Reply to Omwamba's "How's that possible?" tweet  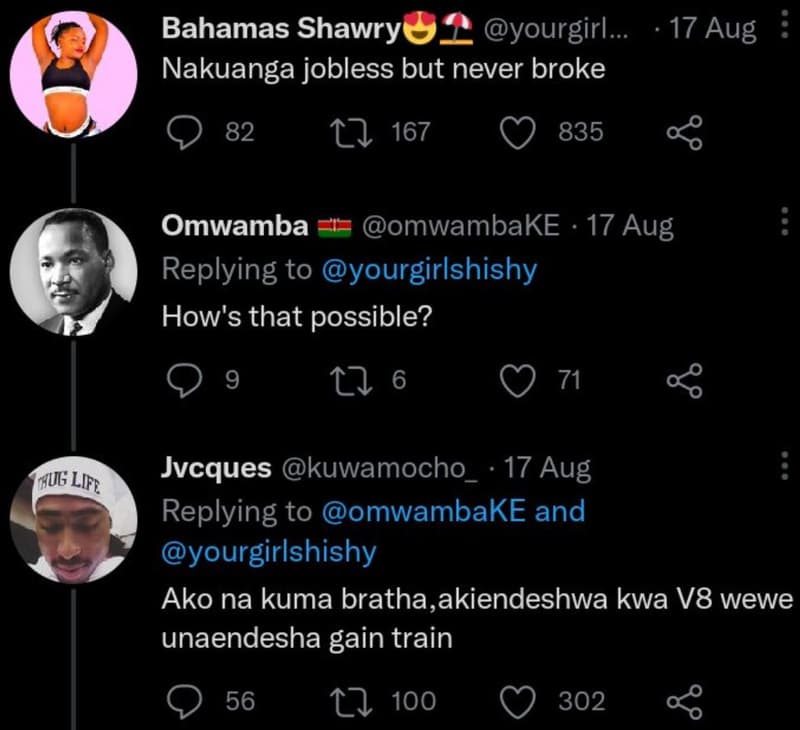pos(180,380)
